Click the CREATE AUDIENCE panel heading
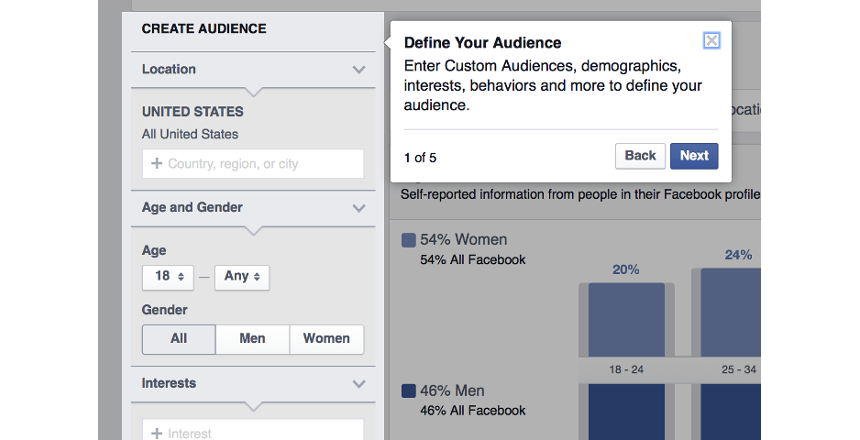This screenshot has width=860, height=440. [204, 29]
